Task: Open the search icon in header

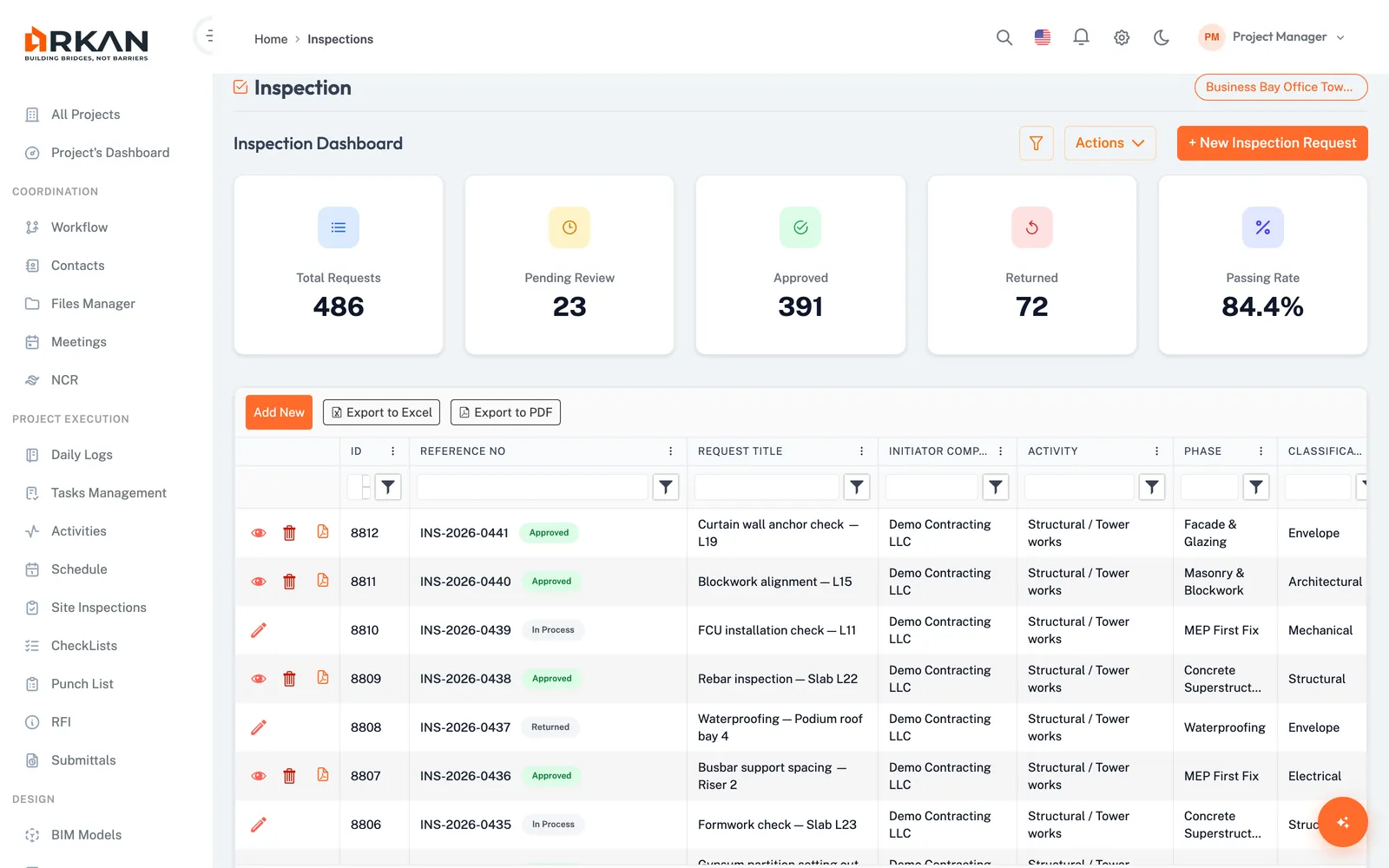Action: coord(1004,37)
